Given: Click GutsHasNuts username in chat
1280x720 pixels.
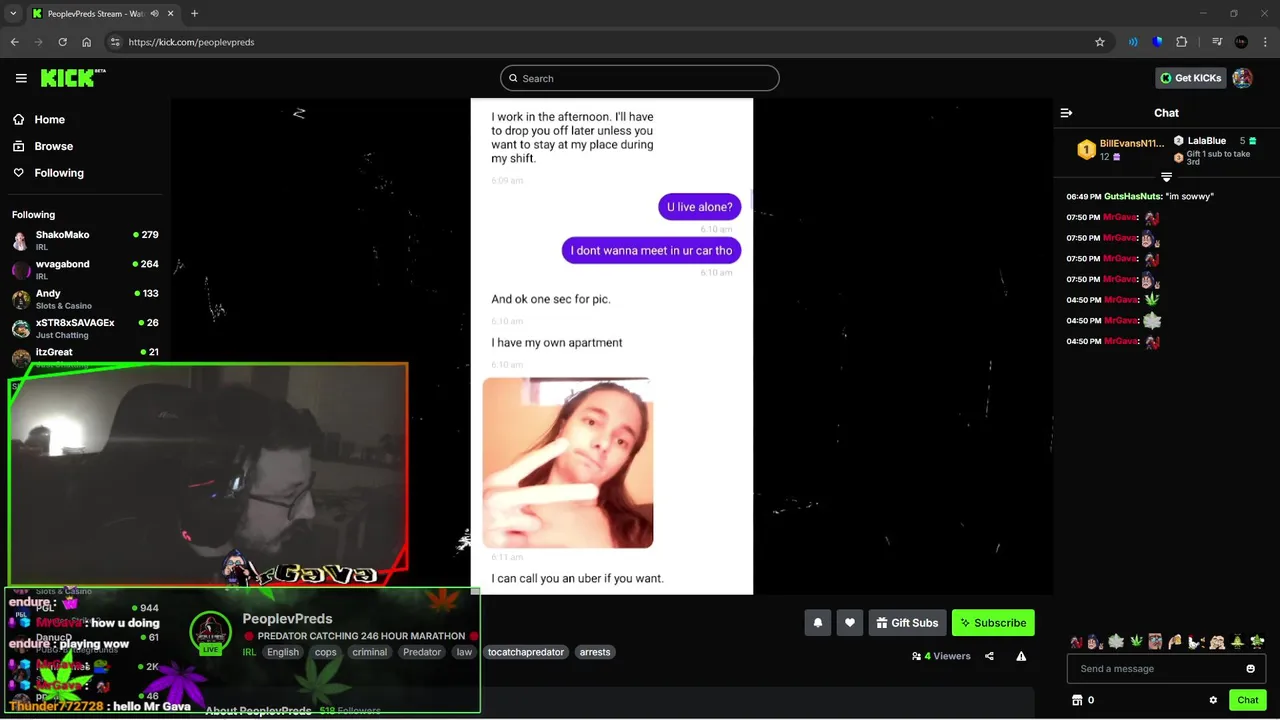Looking at the screenshot, I should tap(1133, 197).
